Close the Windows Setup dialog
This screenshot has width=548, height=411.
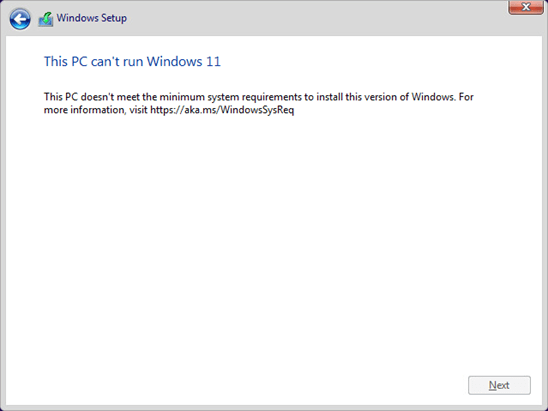pyautogui.click(x=526, y=7)
